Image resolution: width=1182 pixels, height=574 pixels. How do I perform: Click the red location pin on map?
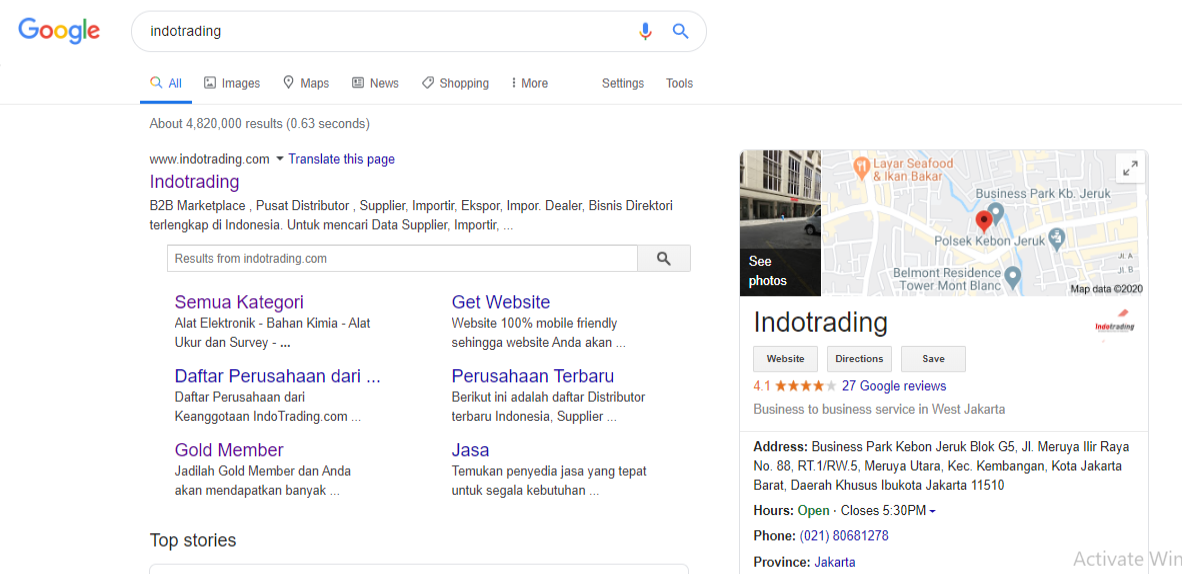click(983, 222)
